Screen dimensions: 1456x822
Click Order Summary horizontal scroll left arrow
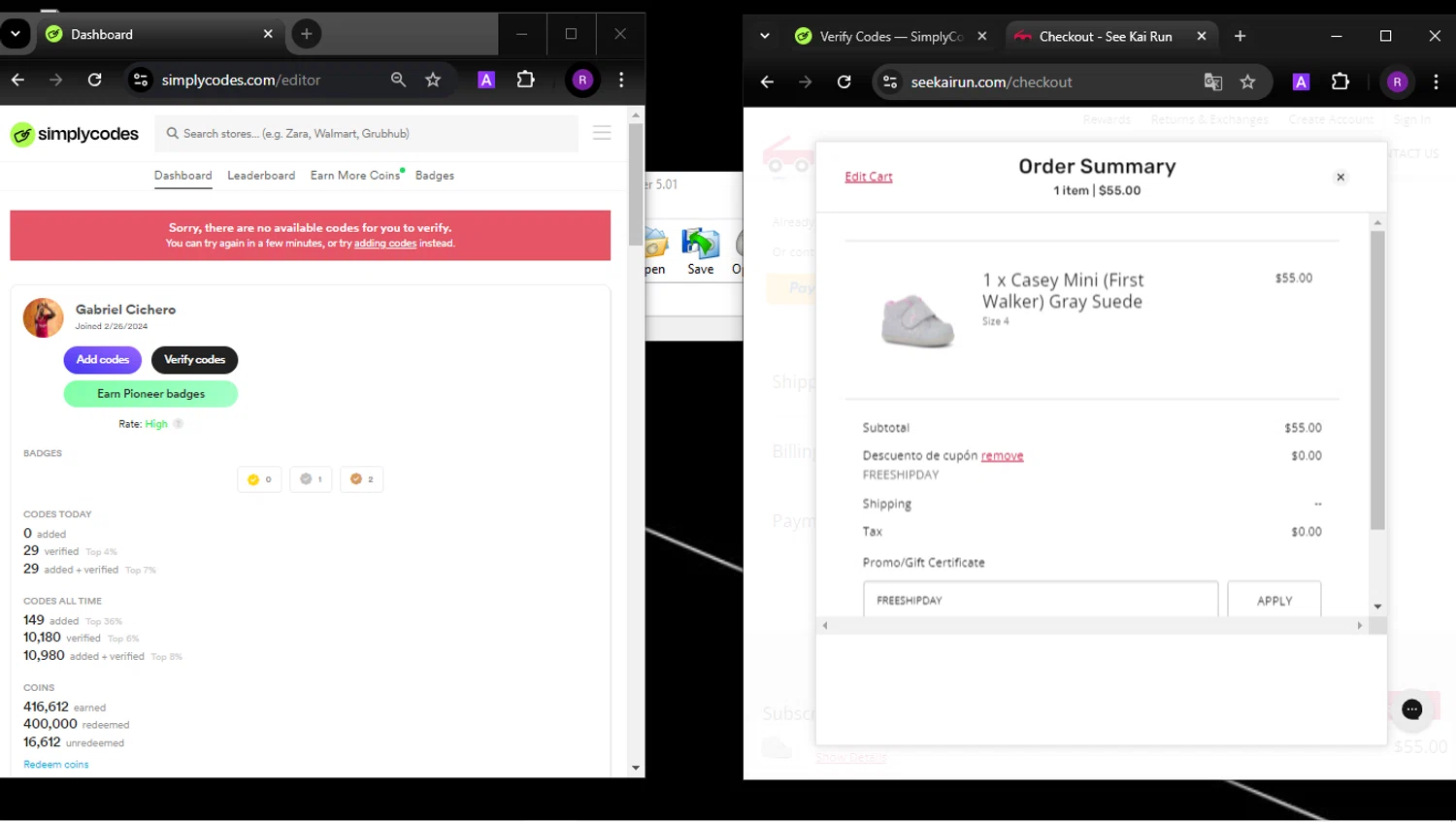825,626
